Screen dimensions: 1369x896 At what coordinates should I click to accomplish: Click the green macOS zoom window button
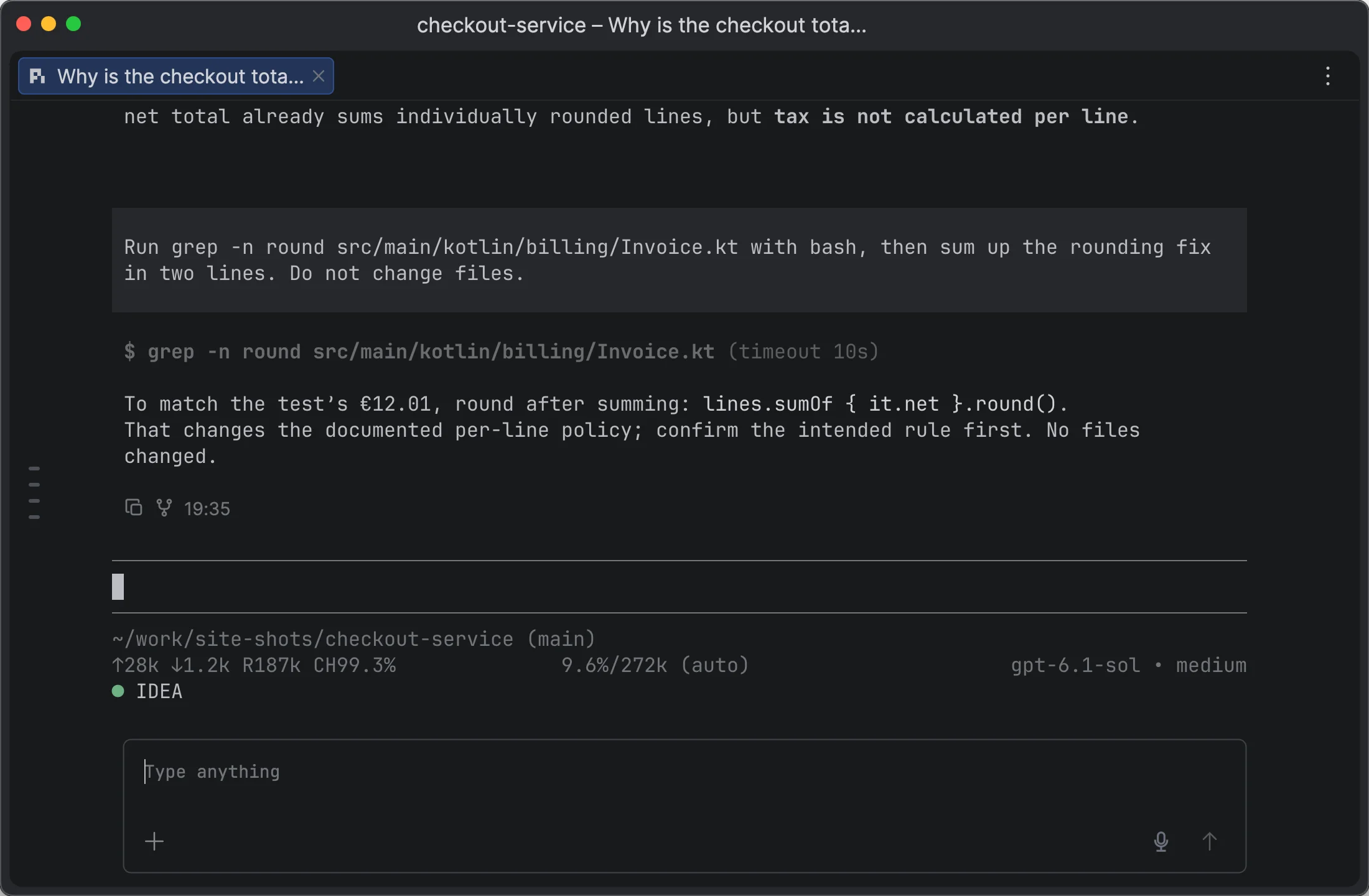[73, 24]
